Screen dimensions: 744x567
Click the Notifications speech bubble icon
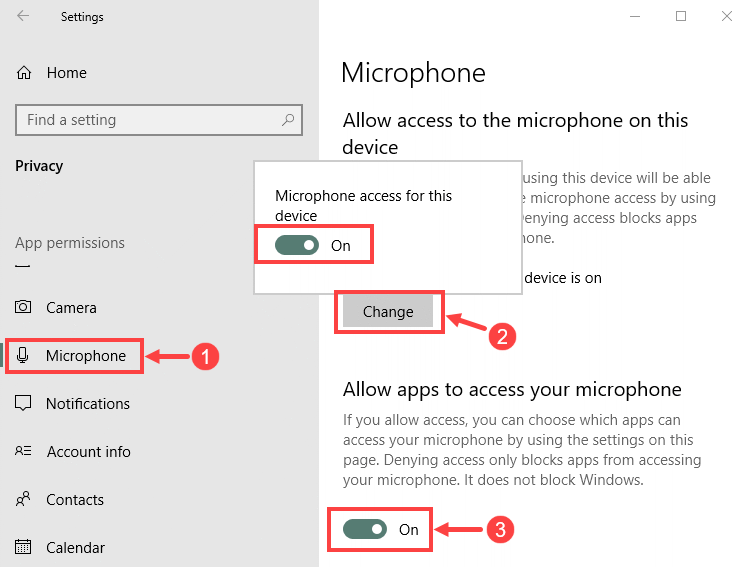point(23,403)
